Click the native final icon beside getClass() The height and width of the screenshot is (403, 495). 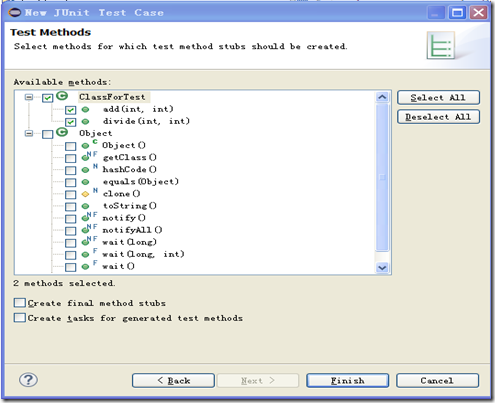pyautogui.click(x=89, y=156)
